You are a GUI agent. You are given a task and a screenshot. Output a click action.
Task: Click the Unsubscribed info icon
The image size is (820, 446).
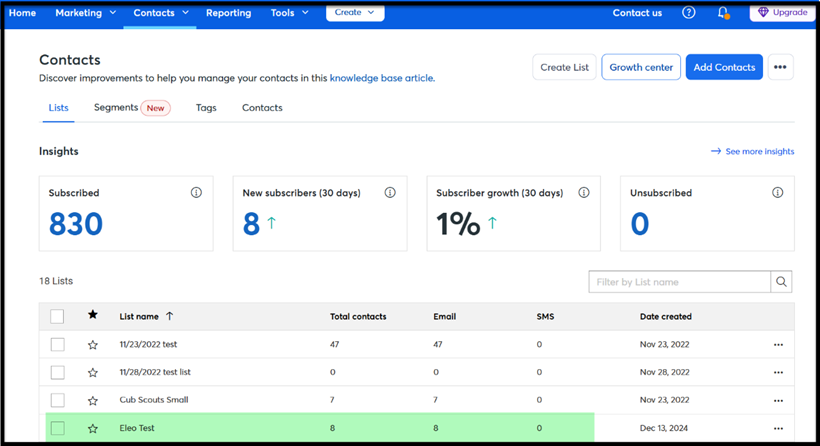778,192
